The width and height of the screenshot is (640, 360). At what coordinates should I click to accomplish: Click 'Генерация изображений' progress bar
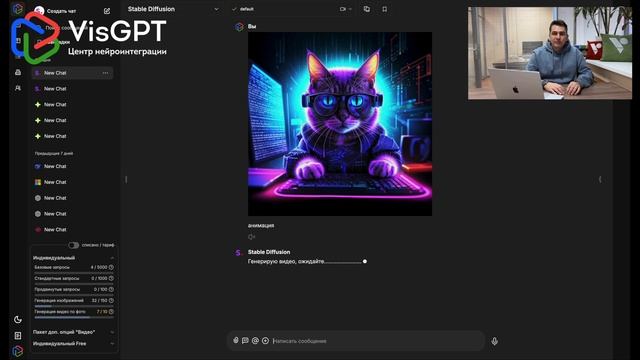tap(74, 306)
